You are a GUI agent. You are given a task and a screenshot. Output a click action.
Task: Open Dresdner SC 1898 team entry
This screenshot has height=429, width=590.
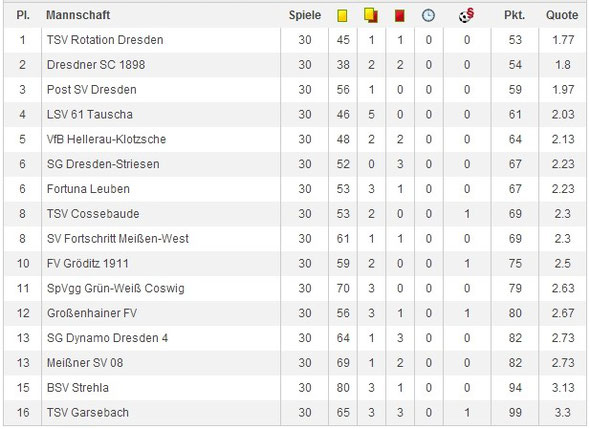(x=96, y=65)
